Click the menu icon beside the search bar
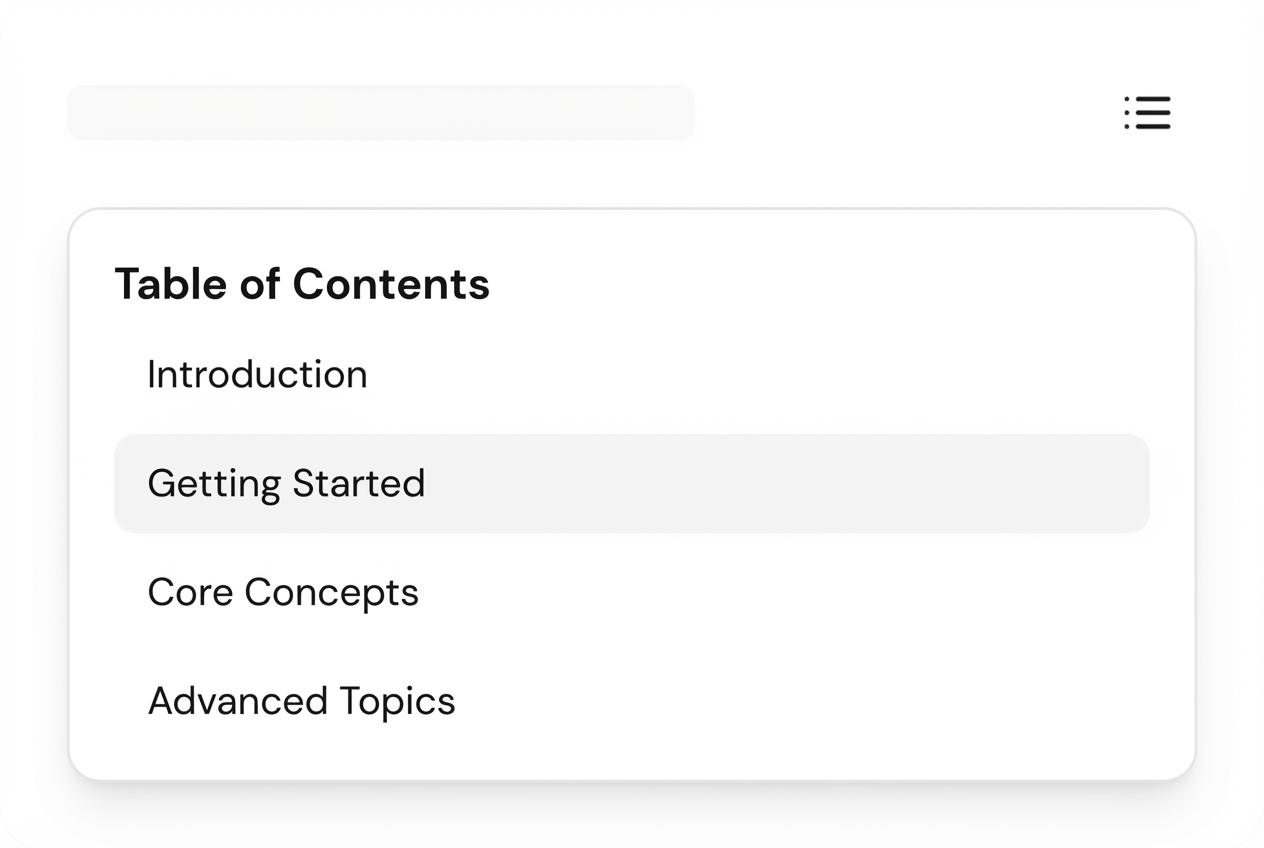 pyautogui.click(x=1147, y=113)
